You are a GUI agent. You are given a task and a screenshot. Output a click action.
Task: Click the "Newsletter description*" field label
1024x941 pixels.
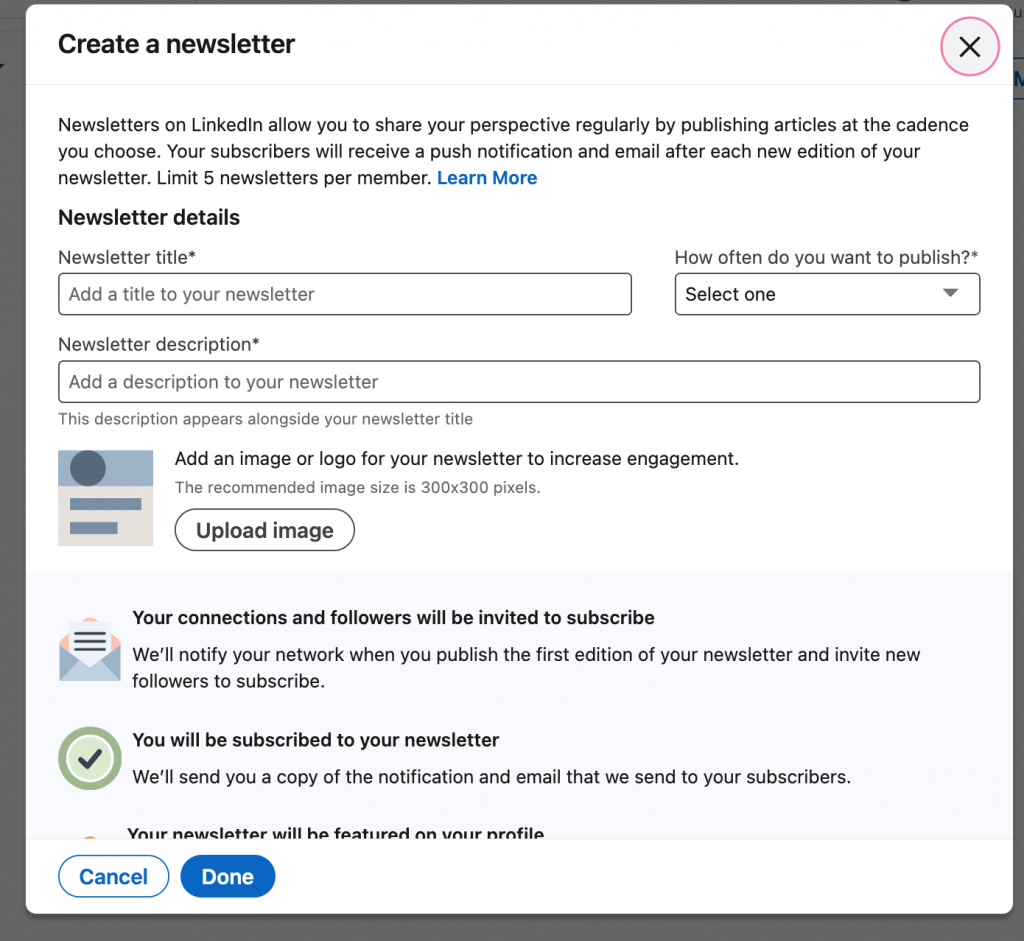[159, 344]
